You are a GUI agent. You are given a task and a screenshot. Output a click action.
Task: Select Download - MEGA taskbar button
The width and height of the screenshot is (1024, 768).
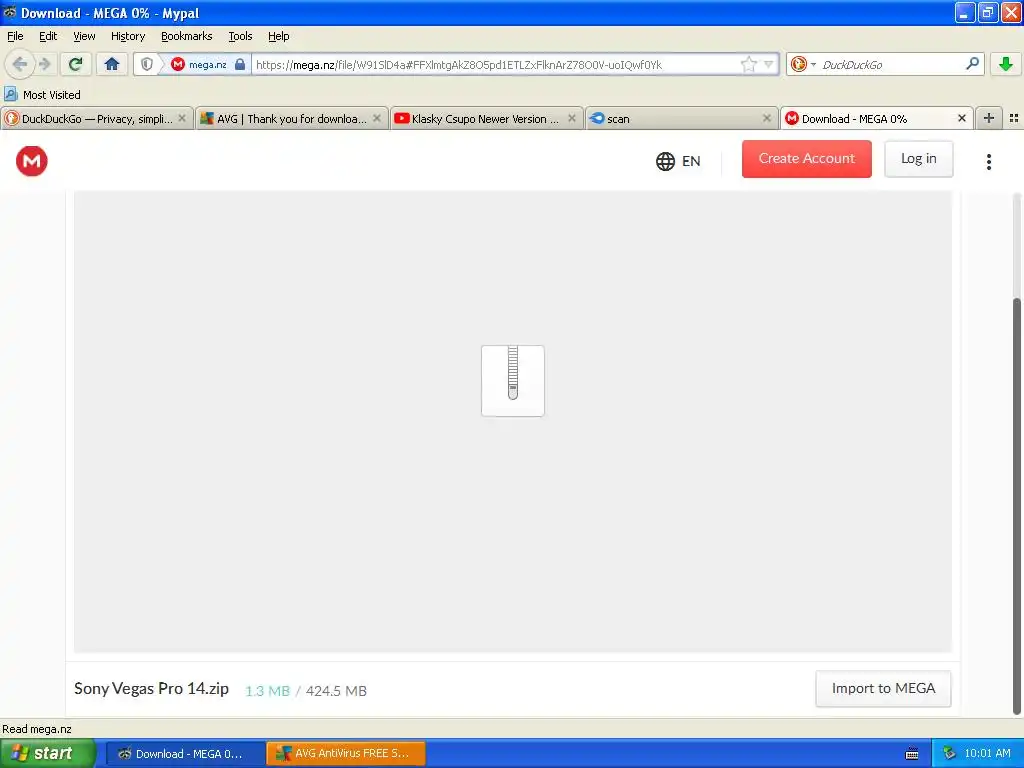pos(185,753)
